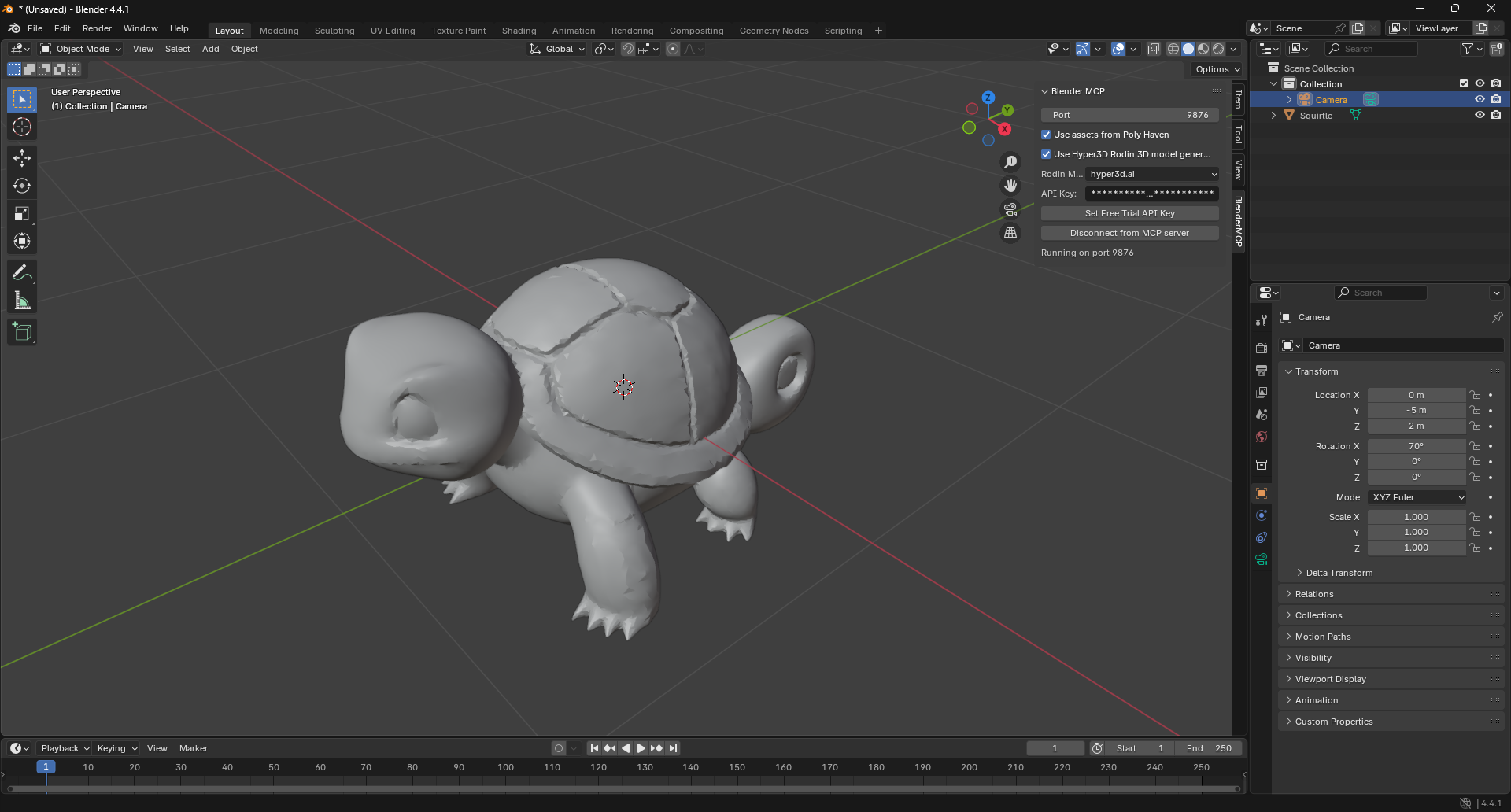This screenshot has height=812, width=1511.
Task: Open the Object Constraints properties tab
Action: [x=1262, y=537]
